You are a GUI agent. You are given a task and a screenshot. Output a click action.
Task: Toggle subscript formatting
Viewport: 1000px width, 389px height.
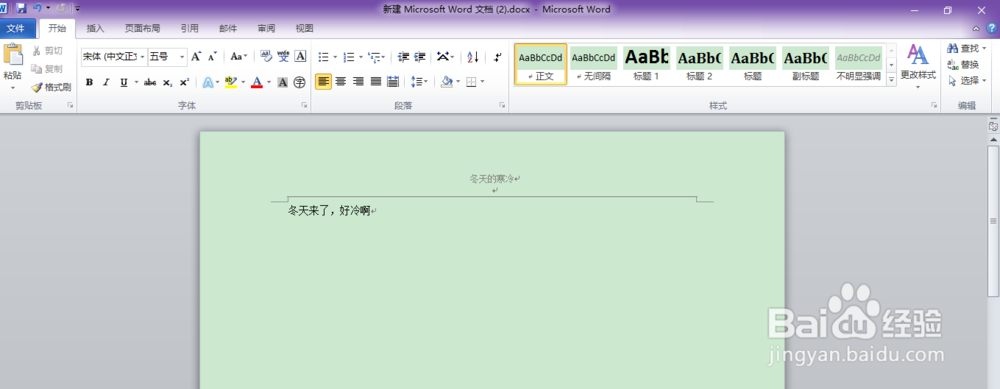coord(167,82)
